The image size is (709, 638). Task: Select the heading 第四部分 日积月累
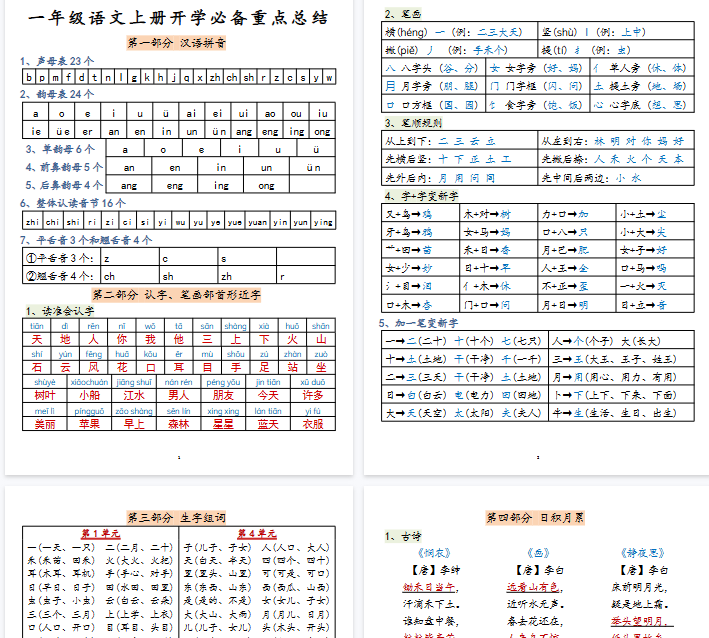tap(535, 517)
